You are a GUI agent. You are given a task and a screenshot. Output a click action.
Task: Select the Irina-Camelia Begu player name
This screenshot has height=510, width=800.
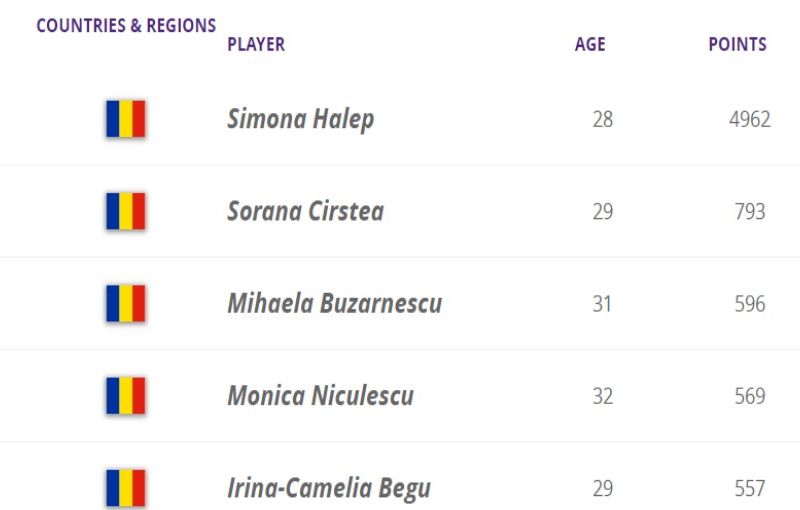coord(329,488)
